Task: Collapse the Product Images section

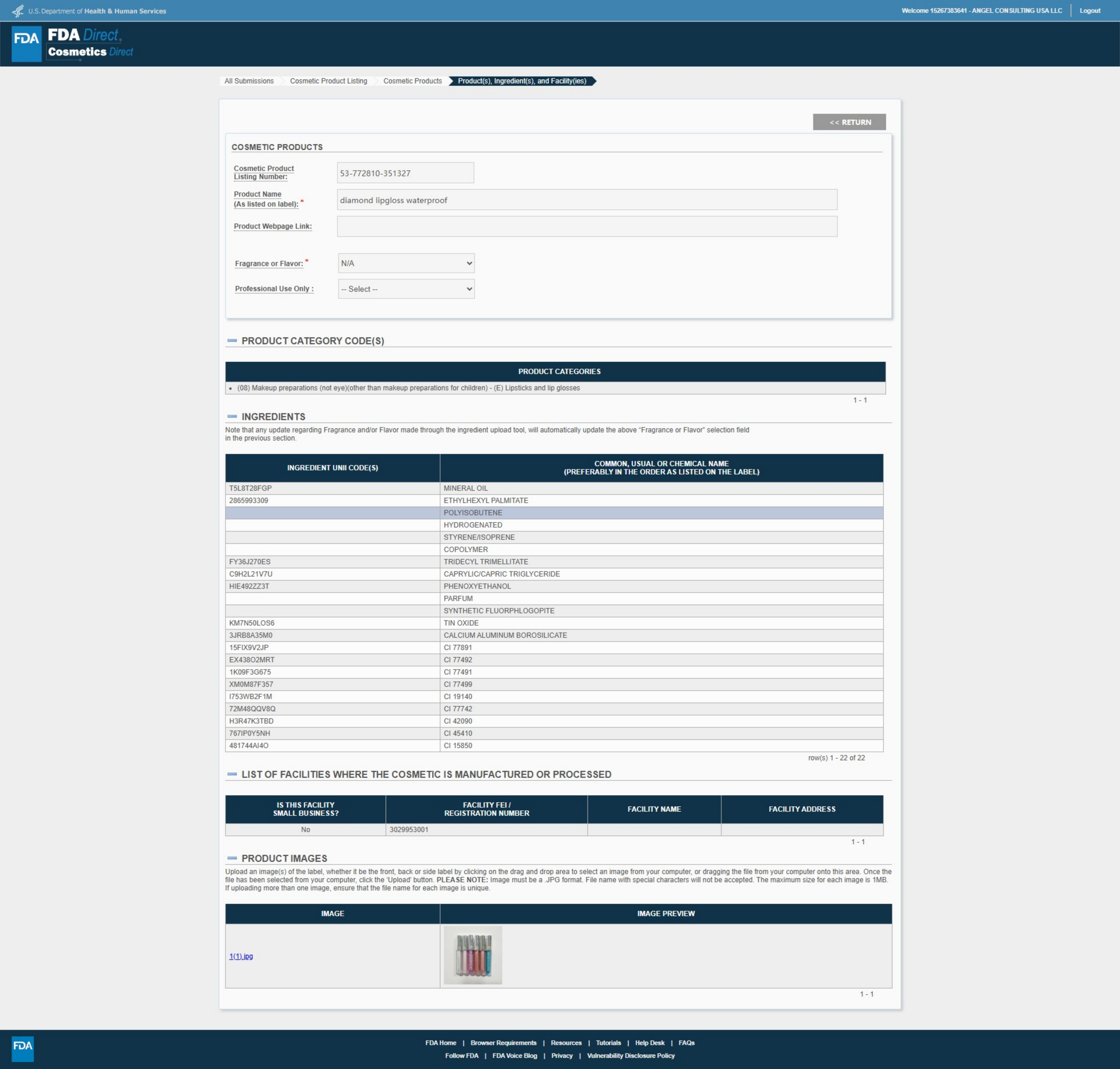Action: 232,858
